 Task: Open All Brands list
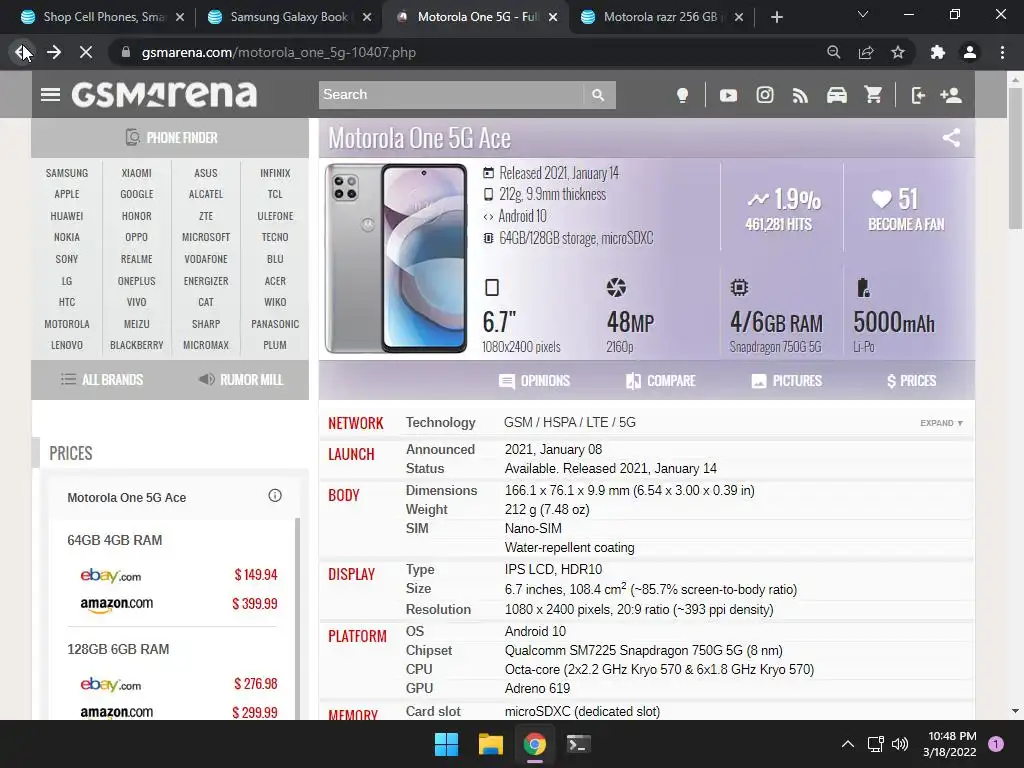tap(102, 379)
